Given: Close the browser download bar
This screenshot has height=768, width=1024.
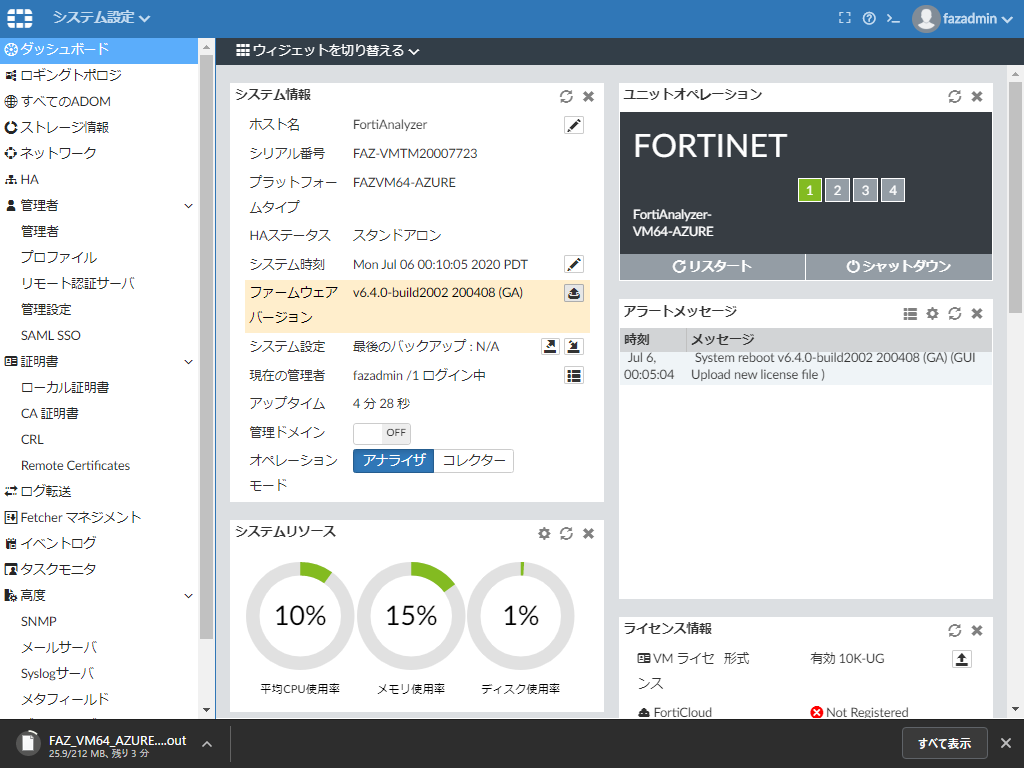Looking at the screenshot, I should click(1006, 743).
